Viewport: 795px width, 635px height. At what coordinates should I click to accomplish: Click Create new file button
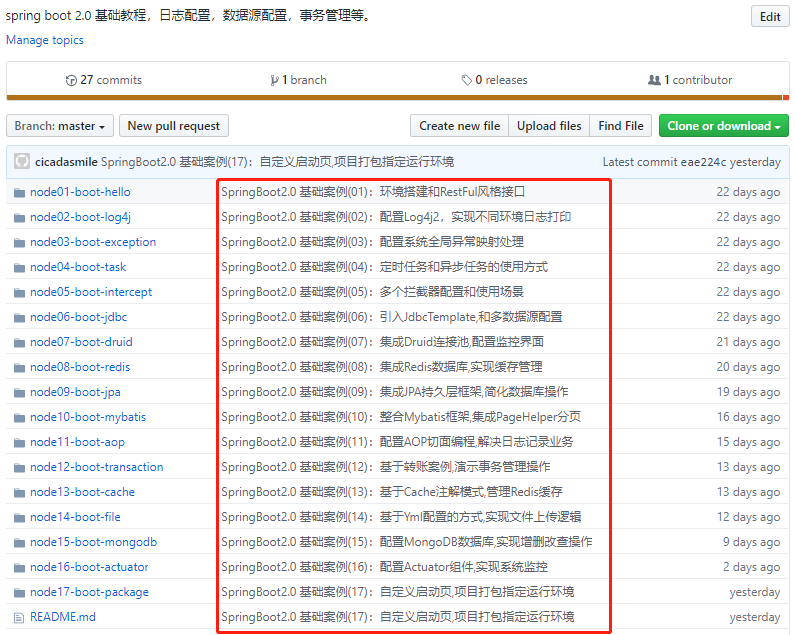pos(459,126)
